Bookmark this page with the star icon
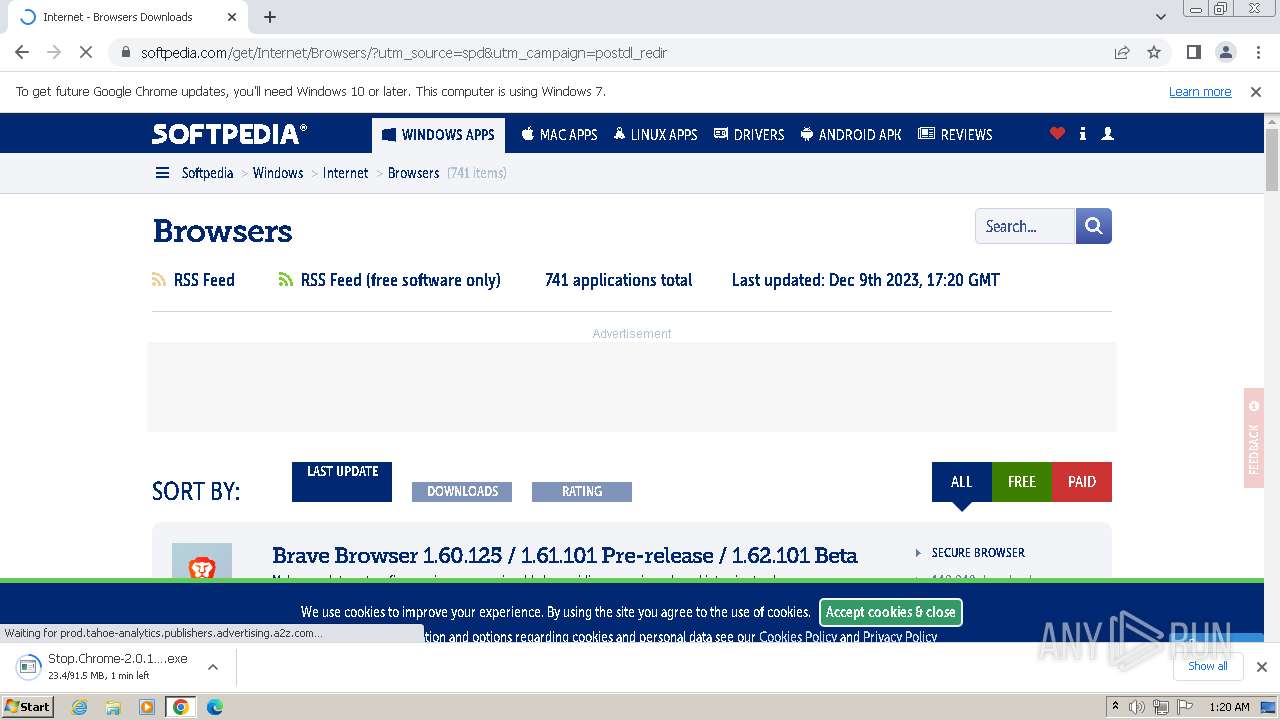The width and height of the screenshot is (1280, 720). click(x=1154, y=52)
